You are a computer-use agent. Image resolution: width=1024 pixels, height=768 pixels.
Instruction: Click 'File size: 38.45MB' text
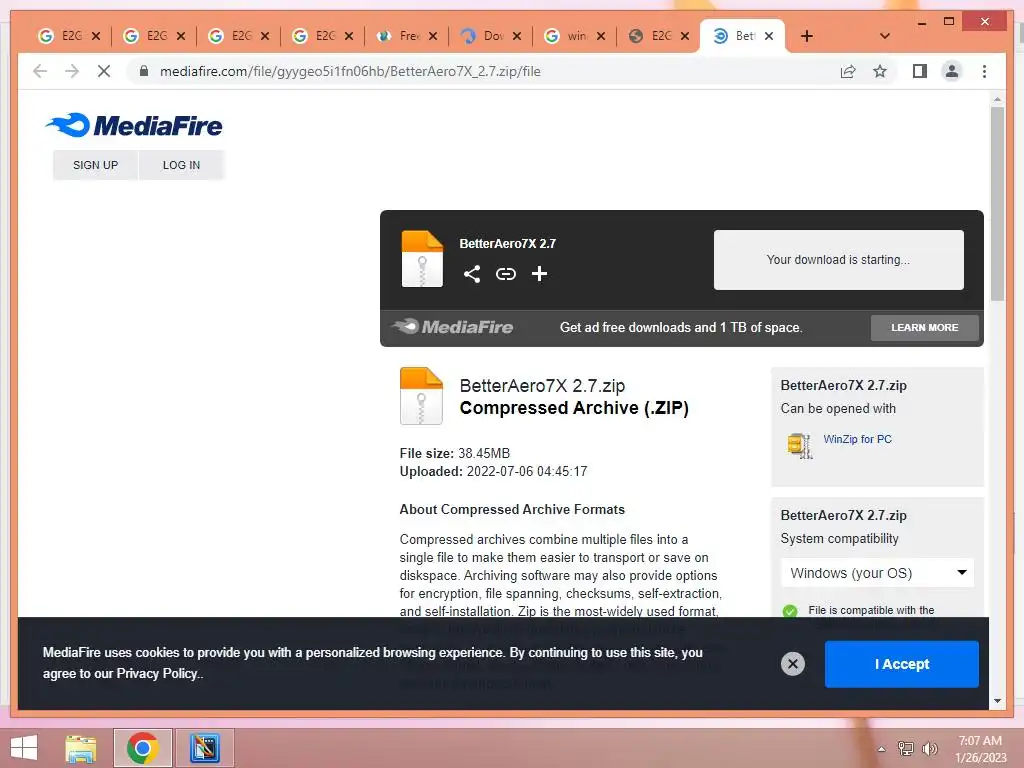pos(455,453)
